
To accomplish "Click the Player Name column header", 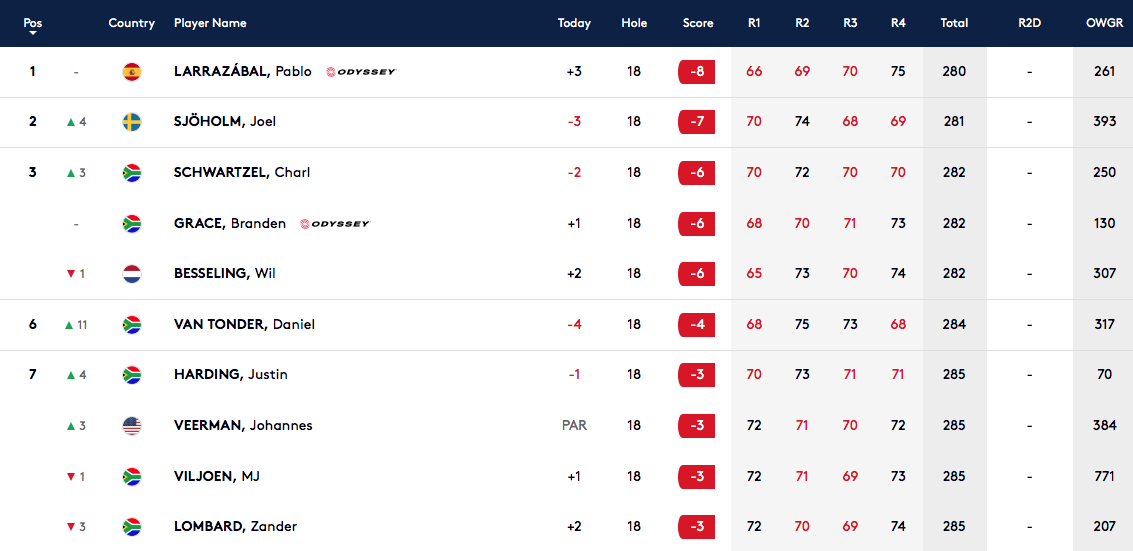I will coord(210,23).
